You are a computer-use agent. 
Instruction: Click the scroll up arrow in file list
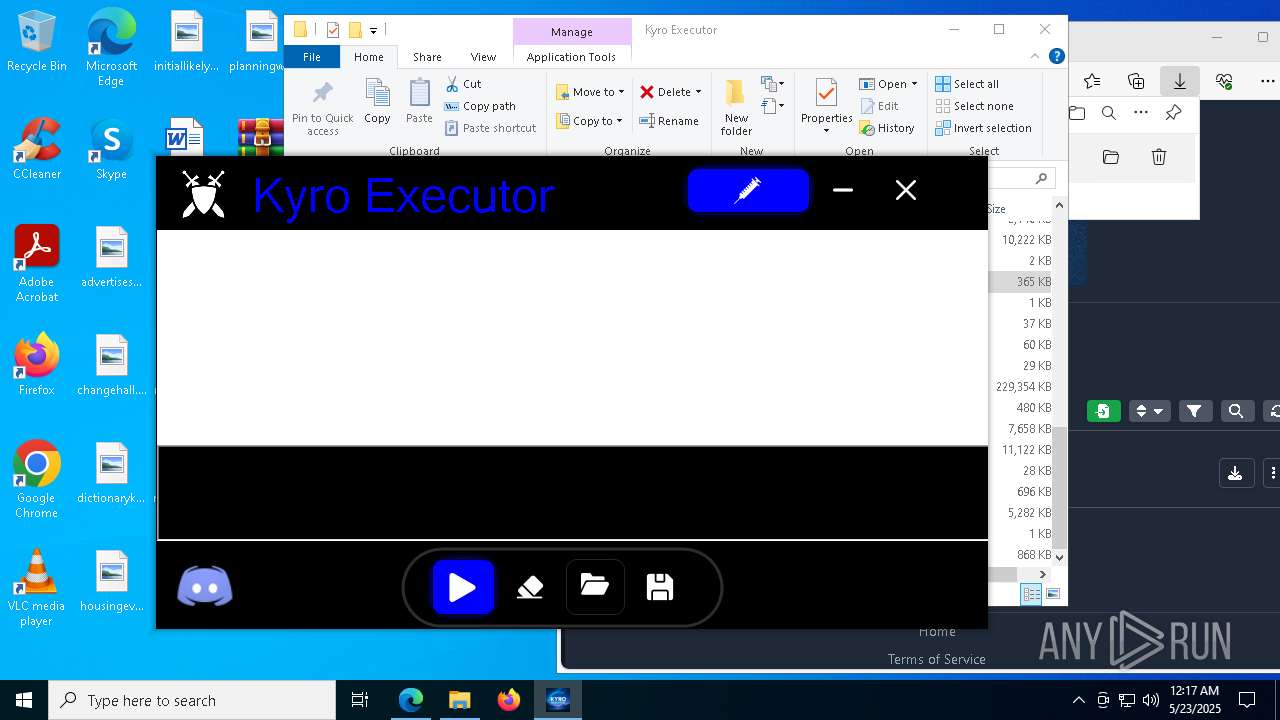click(1059, 205)
